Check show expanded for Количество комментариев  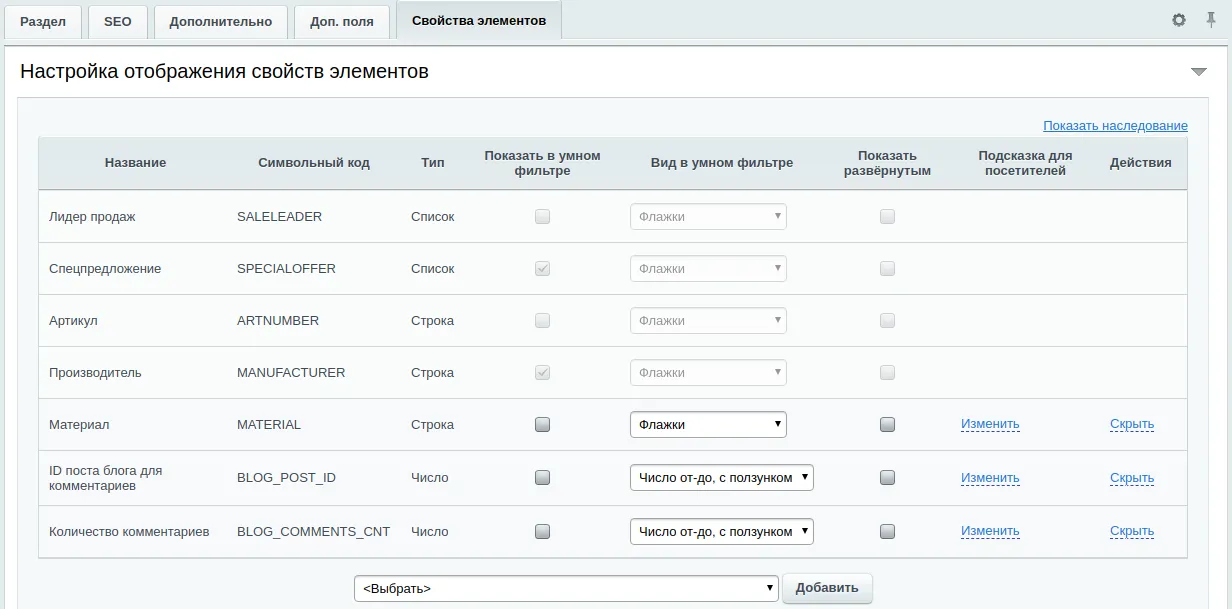(x=887, y=531)
